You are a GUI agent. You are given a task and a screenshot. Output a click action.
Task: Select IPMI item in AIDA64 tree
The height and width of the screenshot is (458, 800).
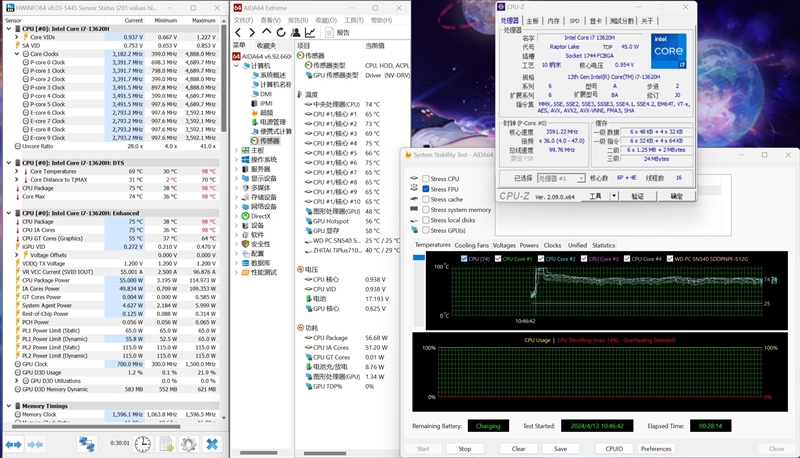(262, 103)
